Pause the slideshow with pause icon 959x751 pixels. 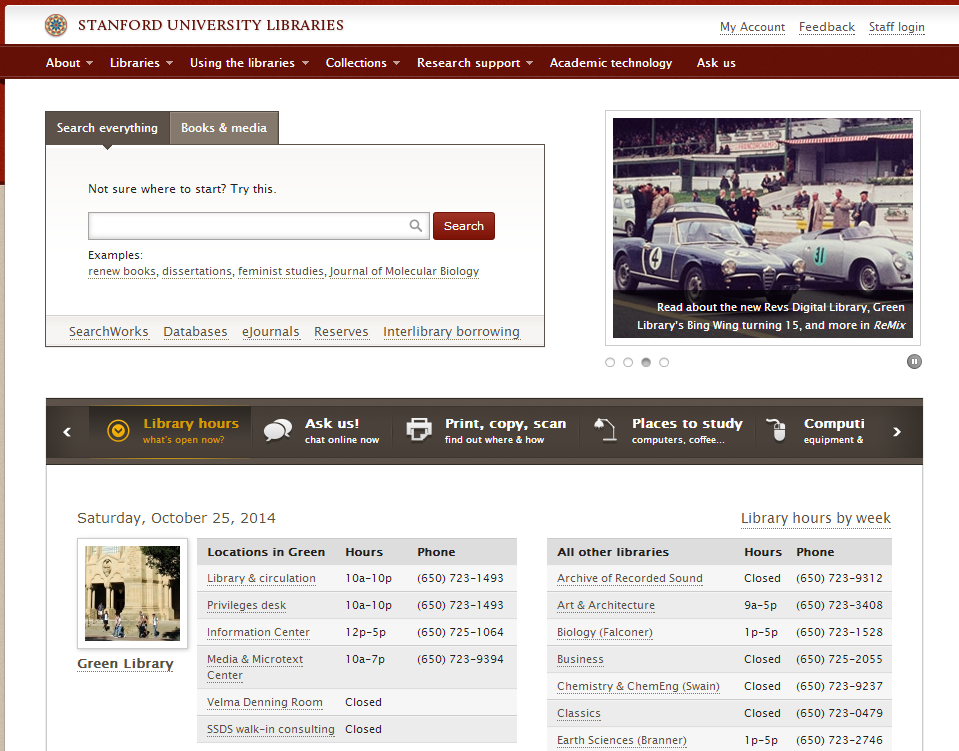click(x=914, y=361)
